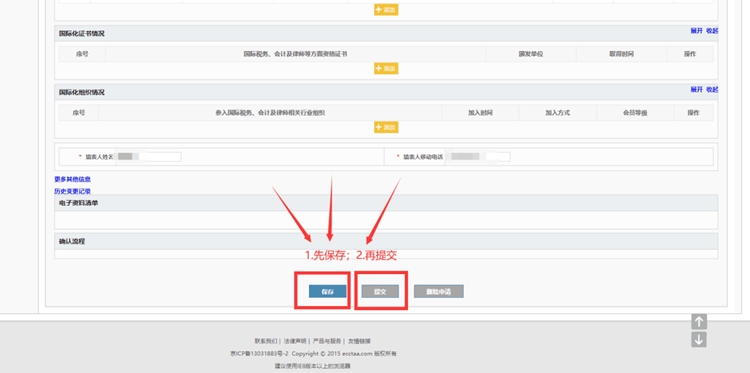Screen dimensions: 750x373
Task: Click the 京ICP备13031883号-2 footer text
Action: tap(259, 354)
